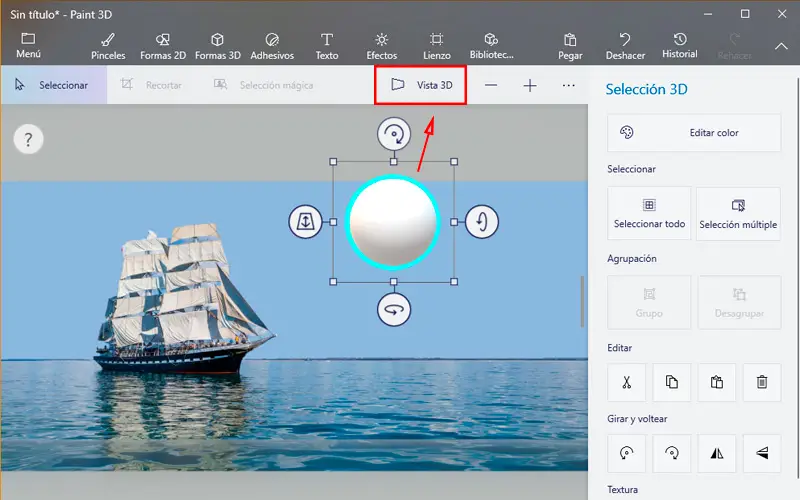The width and height of the screenshot is (800, 500).
Task: Open the Adhesivos stickers tab
Action: click(x=272, y=46)
